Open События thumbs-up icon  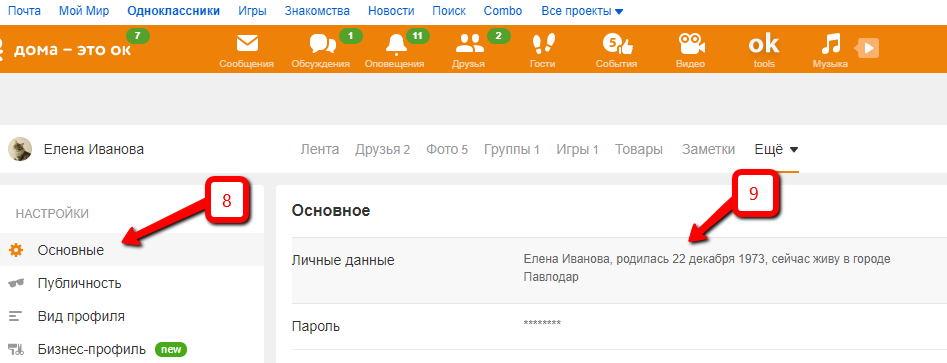(617, 44)
